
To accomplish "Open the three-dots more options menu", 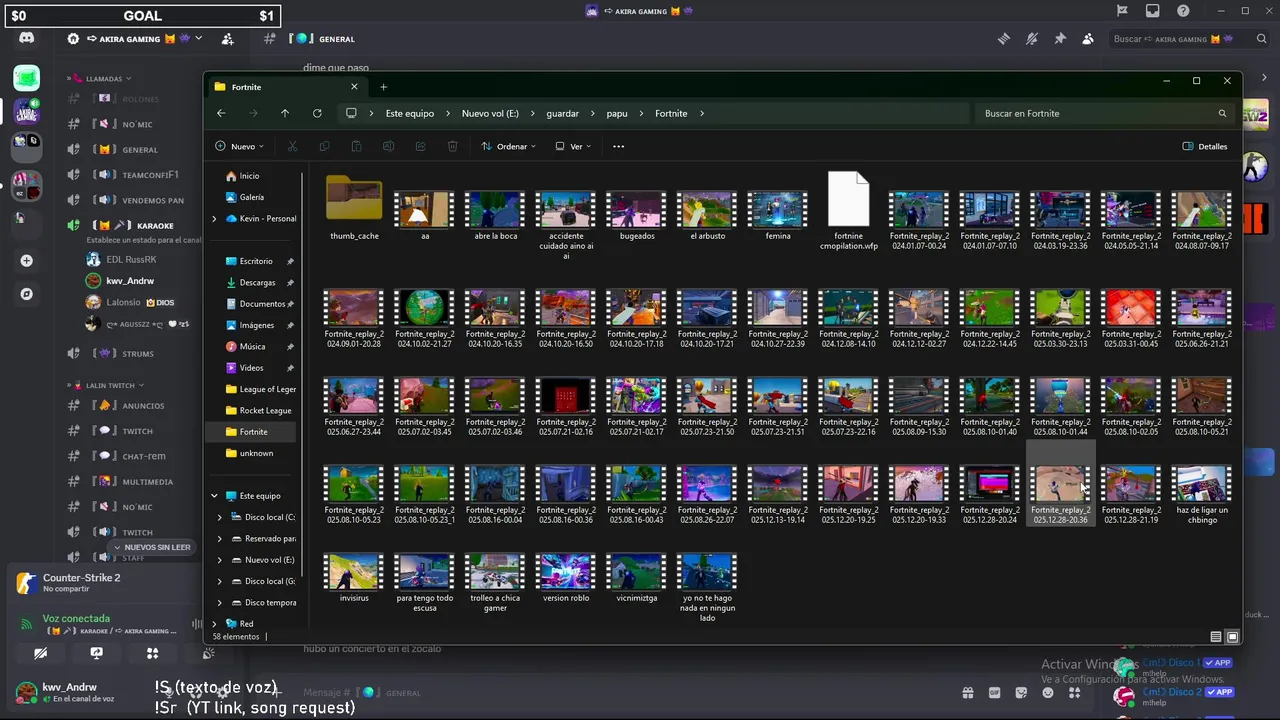I will click(x=618, y=146).
